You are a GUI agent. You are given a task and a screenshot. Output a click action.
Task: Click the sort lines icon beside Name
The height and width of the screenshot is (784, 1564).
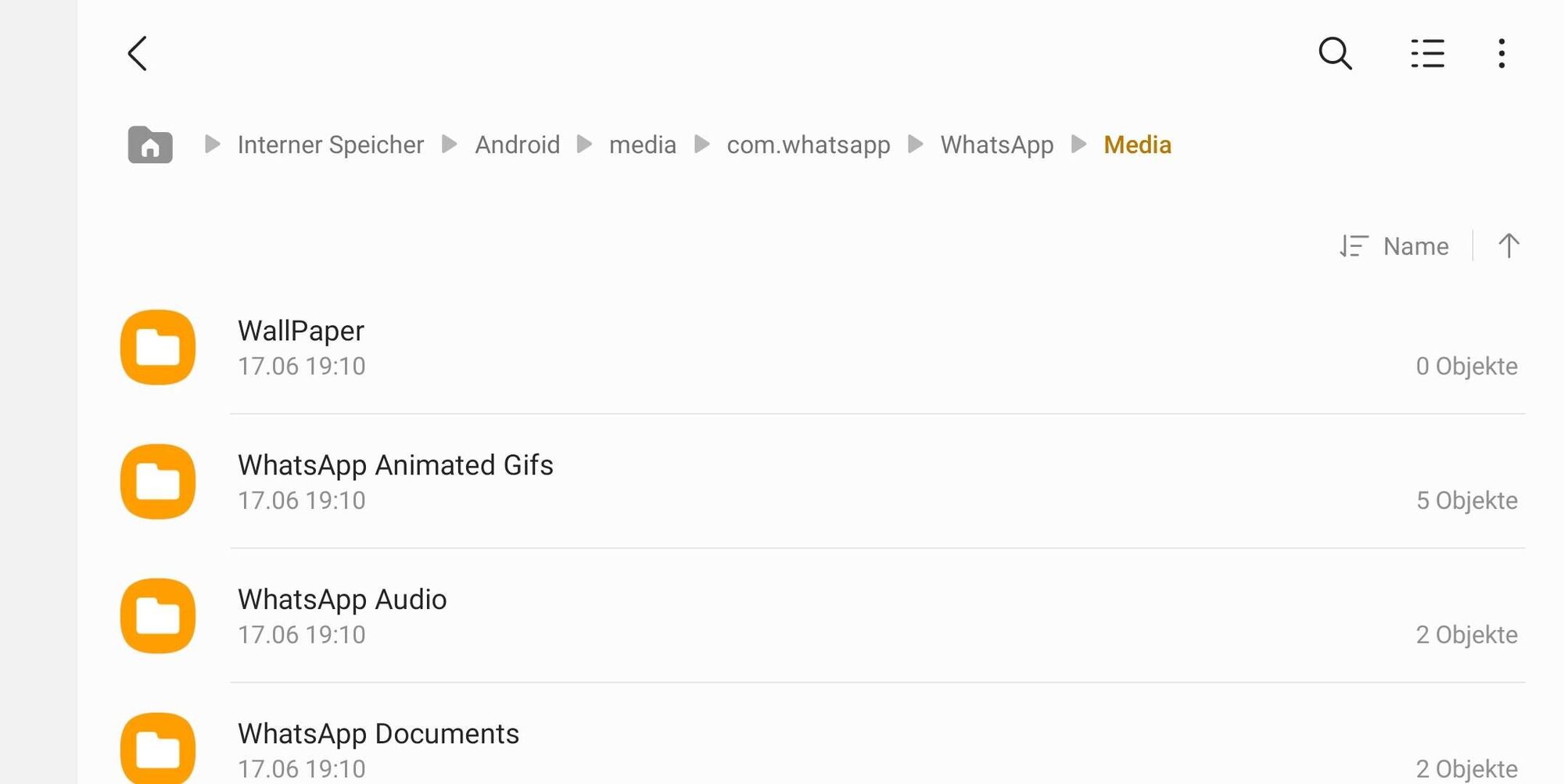[1354, 246]
